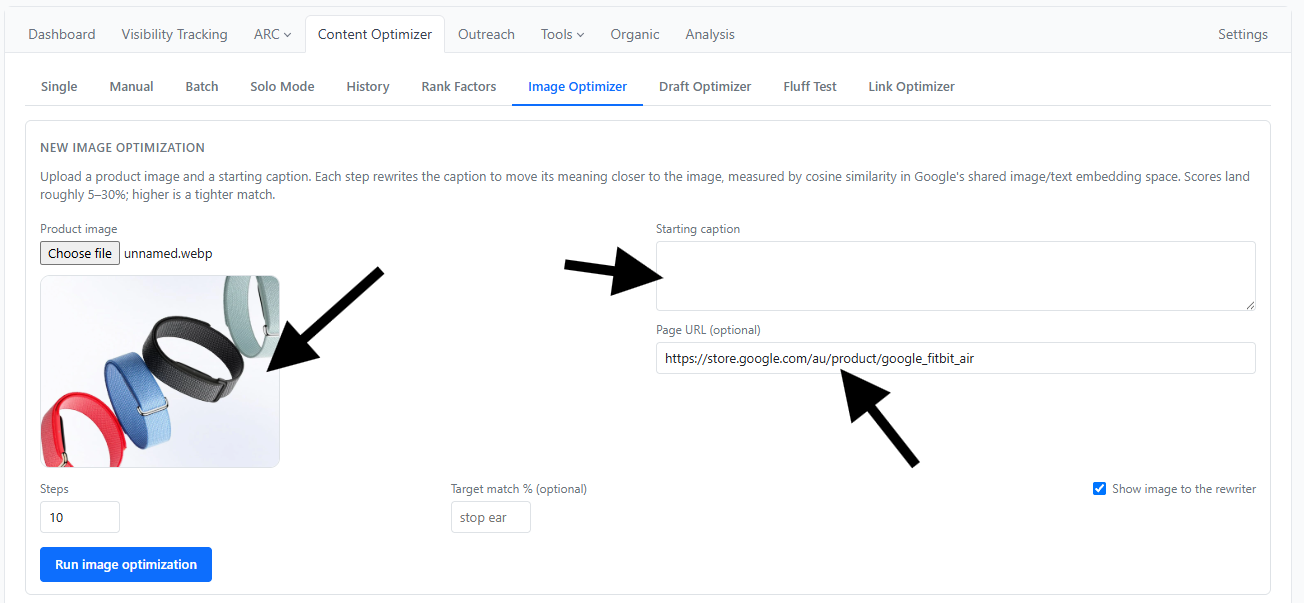Open Settings in the top bar

pos(1243,34)
